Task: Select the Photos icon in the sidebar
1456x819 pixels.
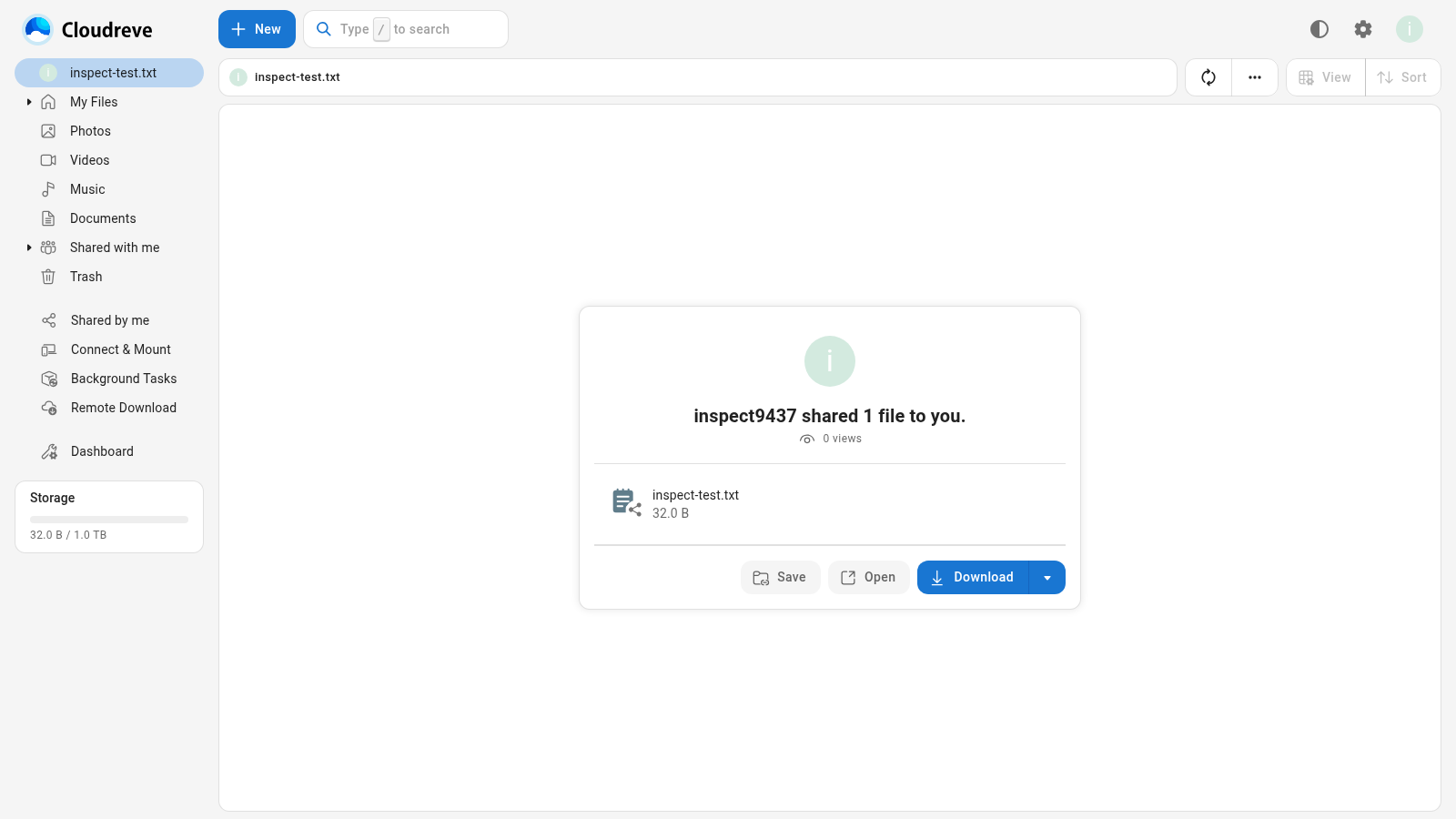Action: [48, 131]
